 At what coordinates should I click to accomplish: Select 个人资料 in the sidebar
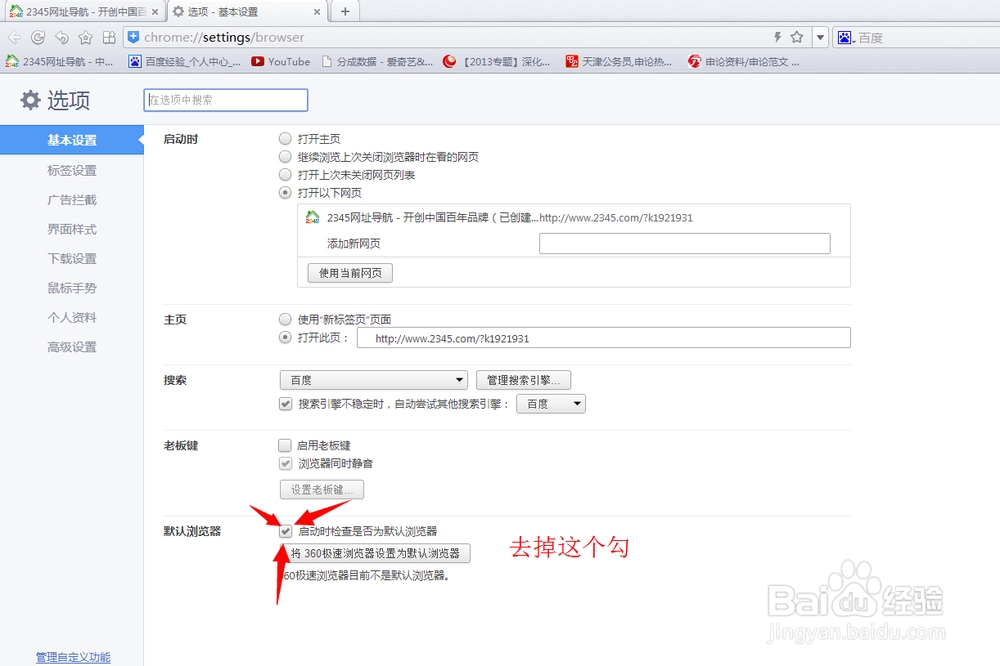[72, 317]
